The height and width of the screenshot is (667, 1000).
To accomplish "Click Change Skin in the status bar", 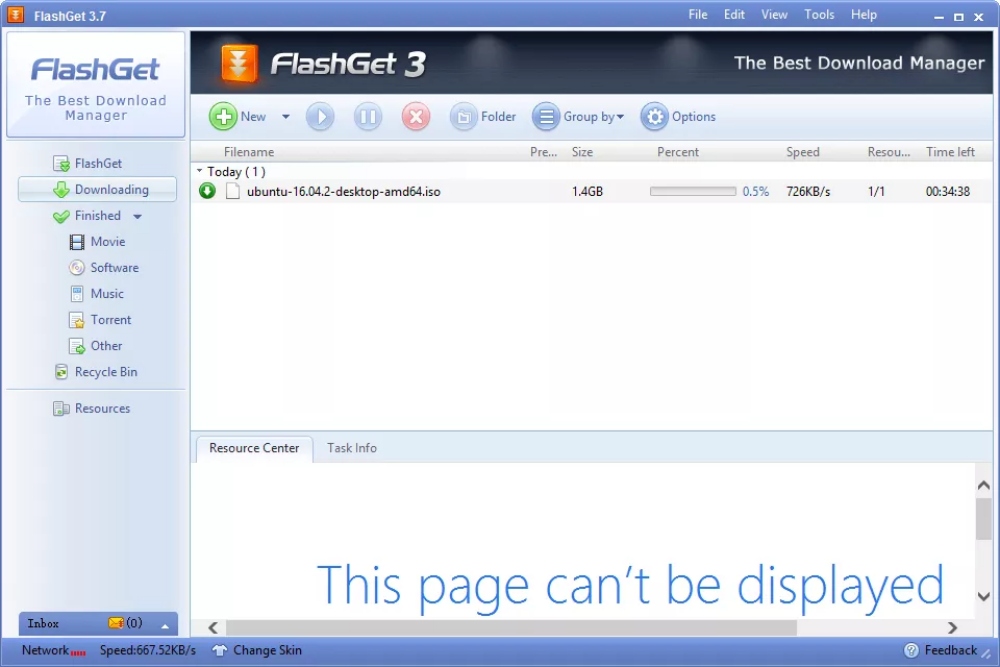I will click(x=257, y=650).
